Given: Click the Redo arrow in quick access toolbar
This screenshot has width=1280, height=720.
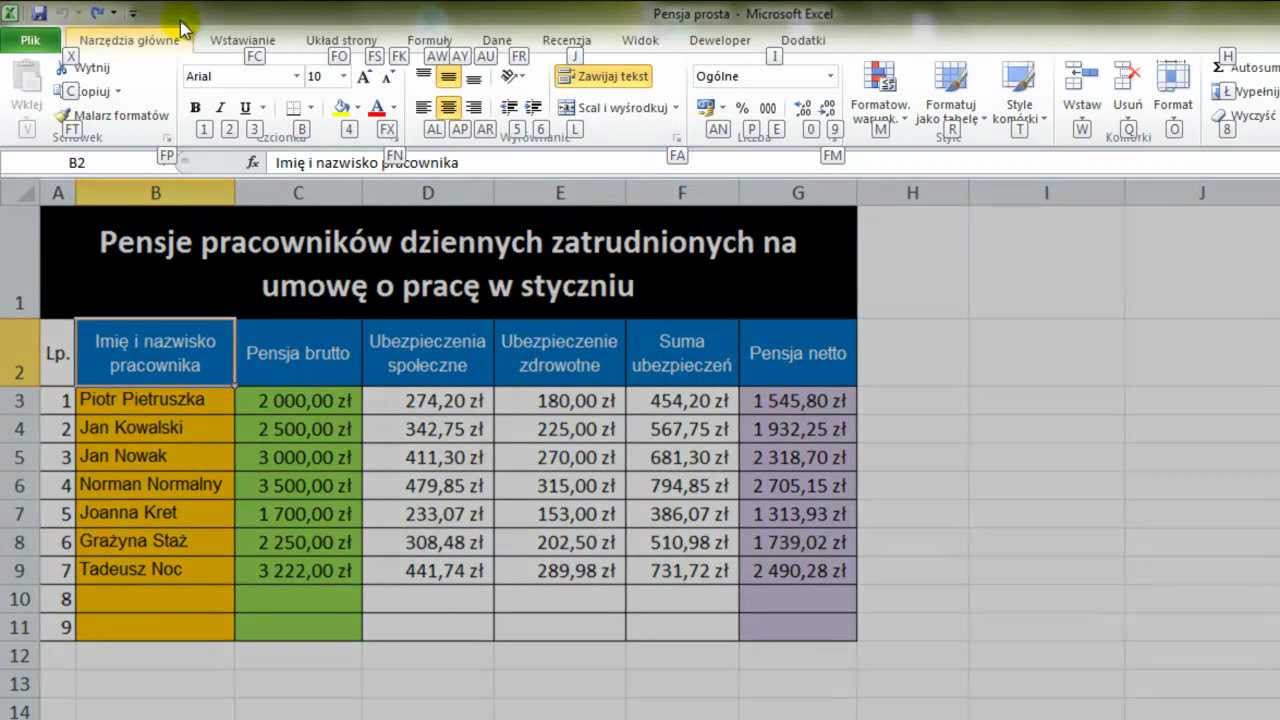Looking at the screenshot, I should point(97,14).
